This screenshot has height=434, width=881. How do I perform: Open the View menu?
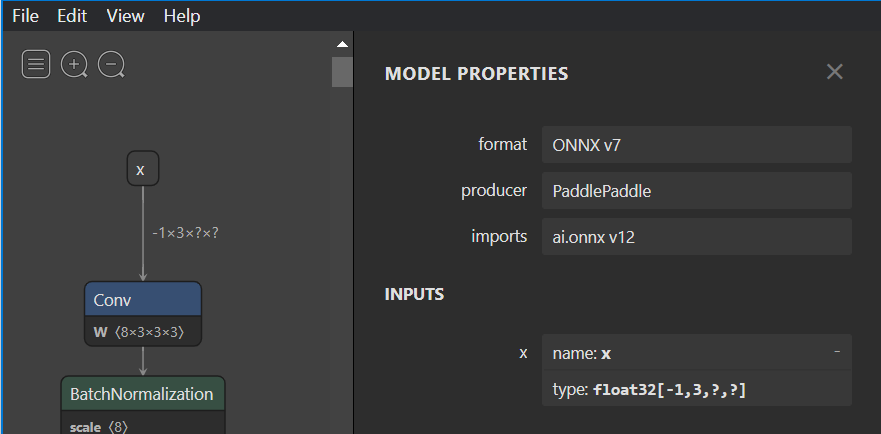pyautogui.click(x=125, y=16)
